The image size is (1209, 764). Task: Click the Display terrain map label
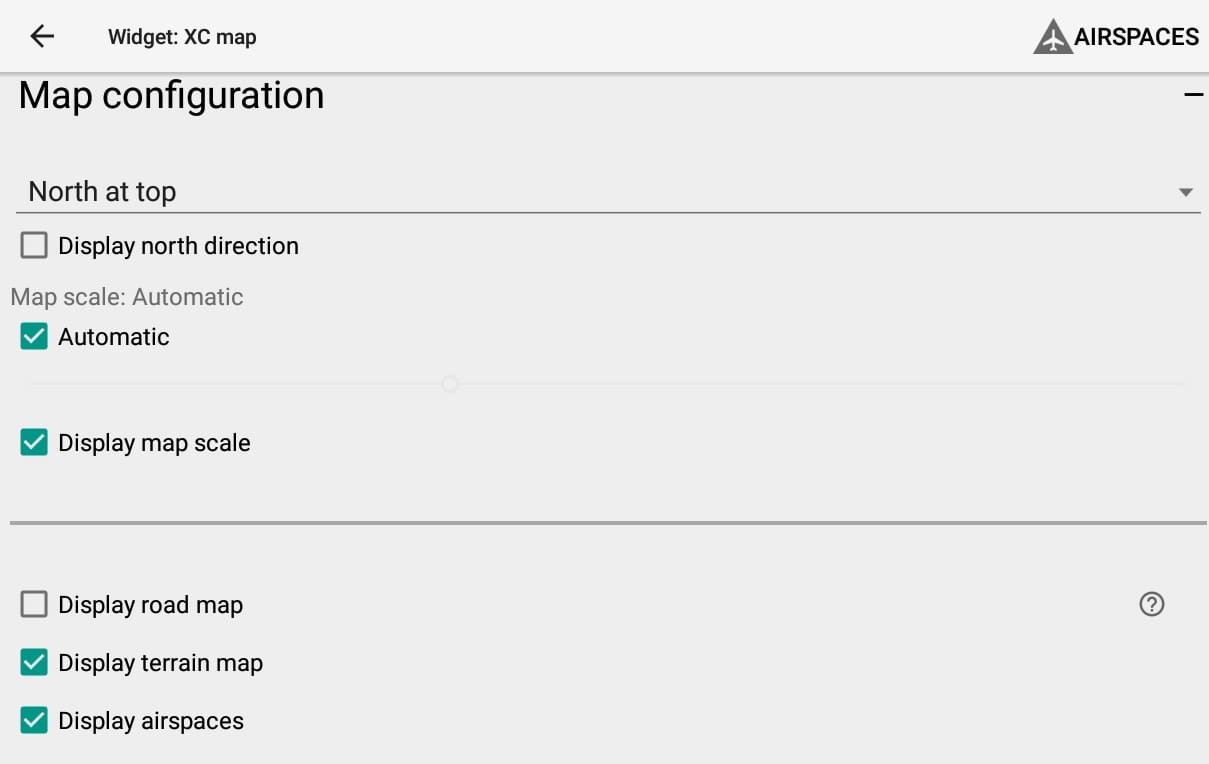point(160,663)
